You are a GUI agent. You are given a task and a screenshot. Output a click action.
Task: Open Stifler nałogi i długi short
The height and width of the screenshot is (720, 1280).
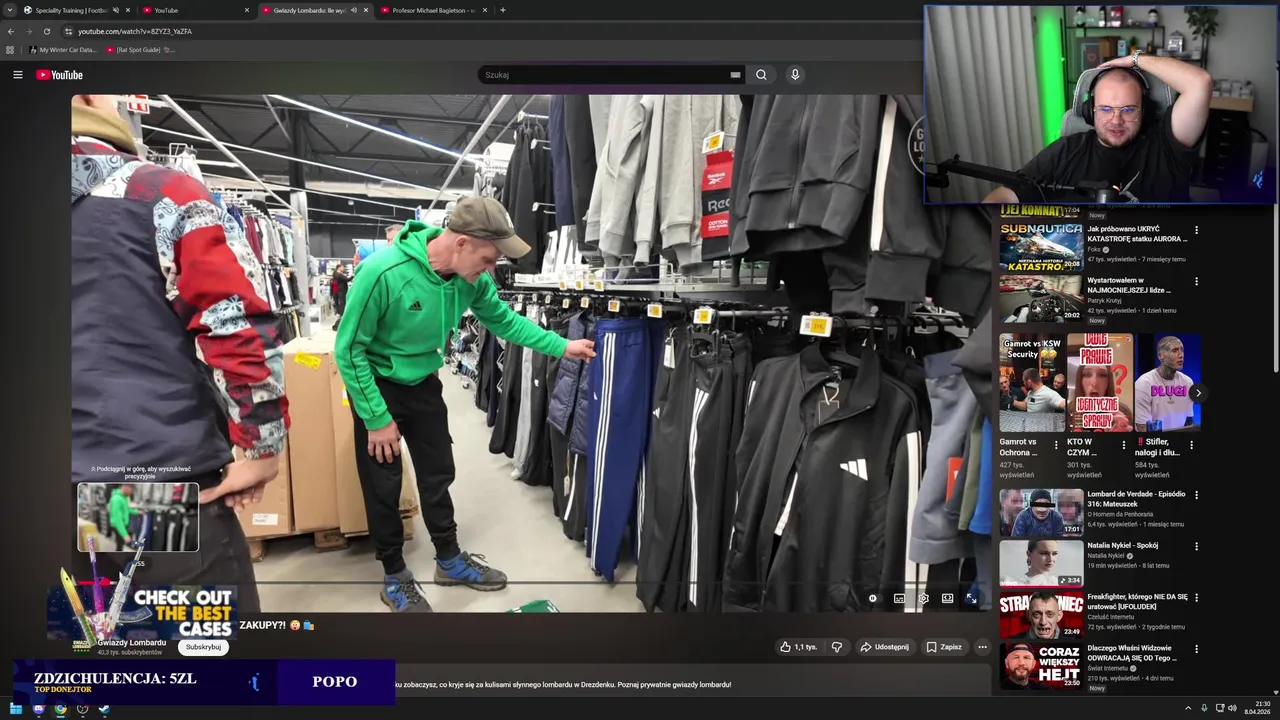click(1167, 383)
